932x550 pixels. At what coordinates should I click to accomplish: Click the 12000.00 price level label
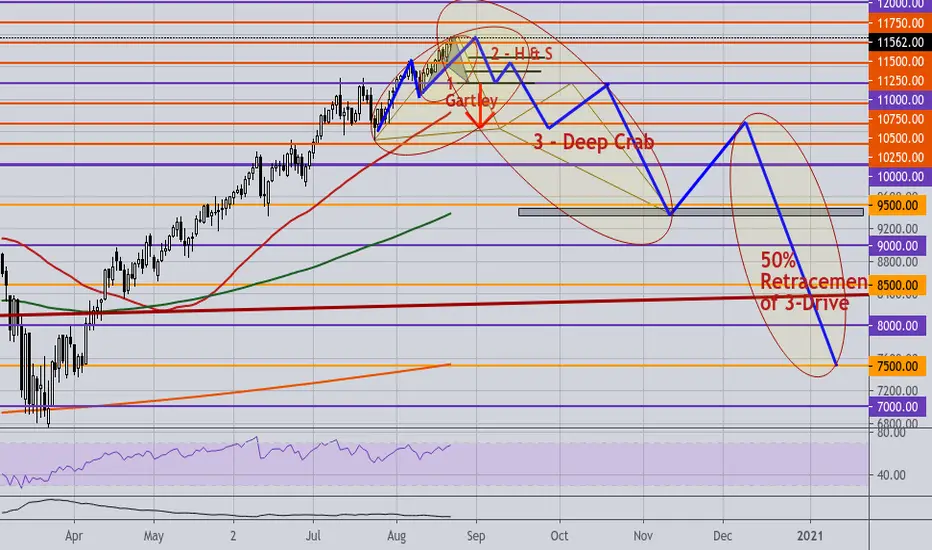point(898,4)
